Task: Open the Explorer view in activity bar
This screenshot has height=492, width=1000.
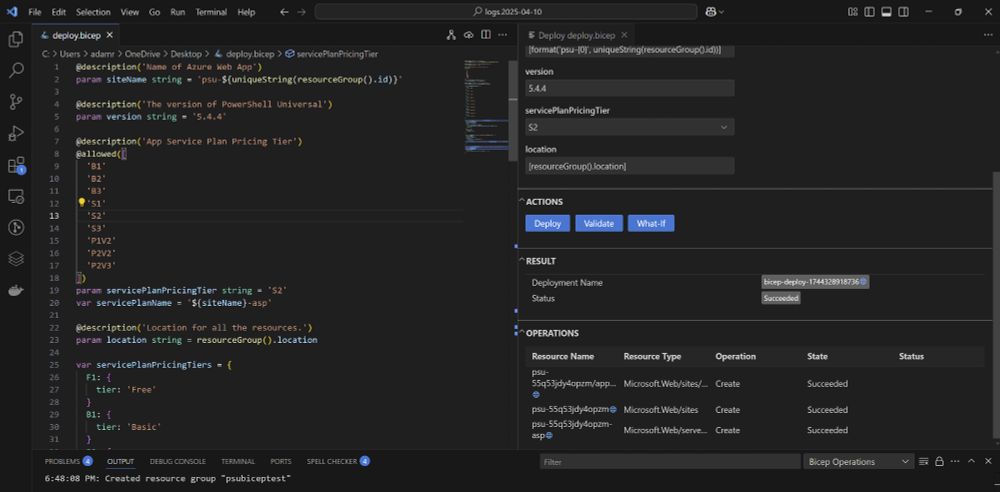Action: coord(16,40)
